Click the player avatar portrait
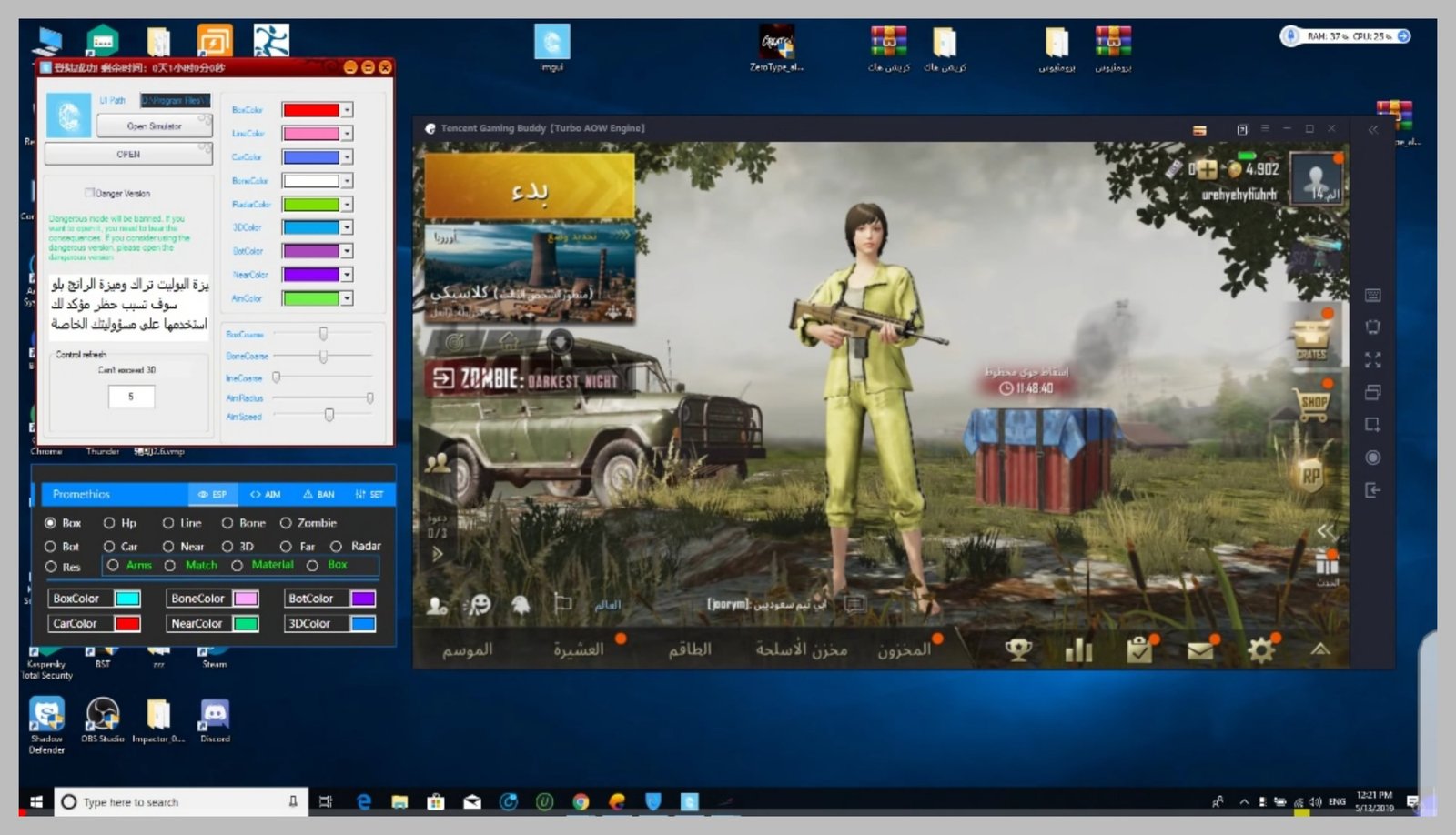The width and height of the screenshot is (1456, 835). pyautogui.click(x=1316, y=178)
